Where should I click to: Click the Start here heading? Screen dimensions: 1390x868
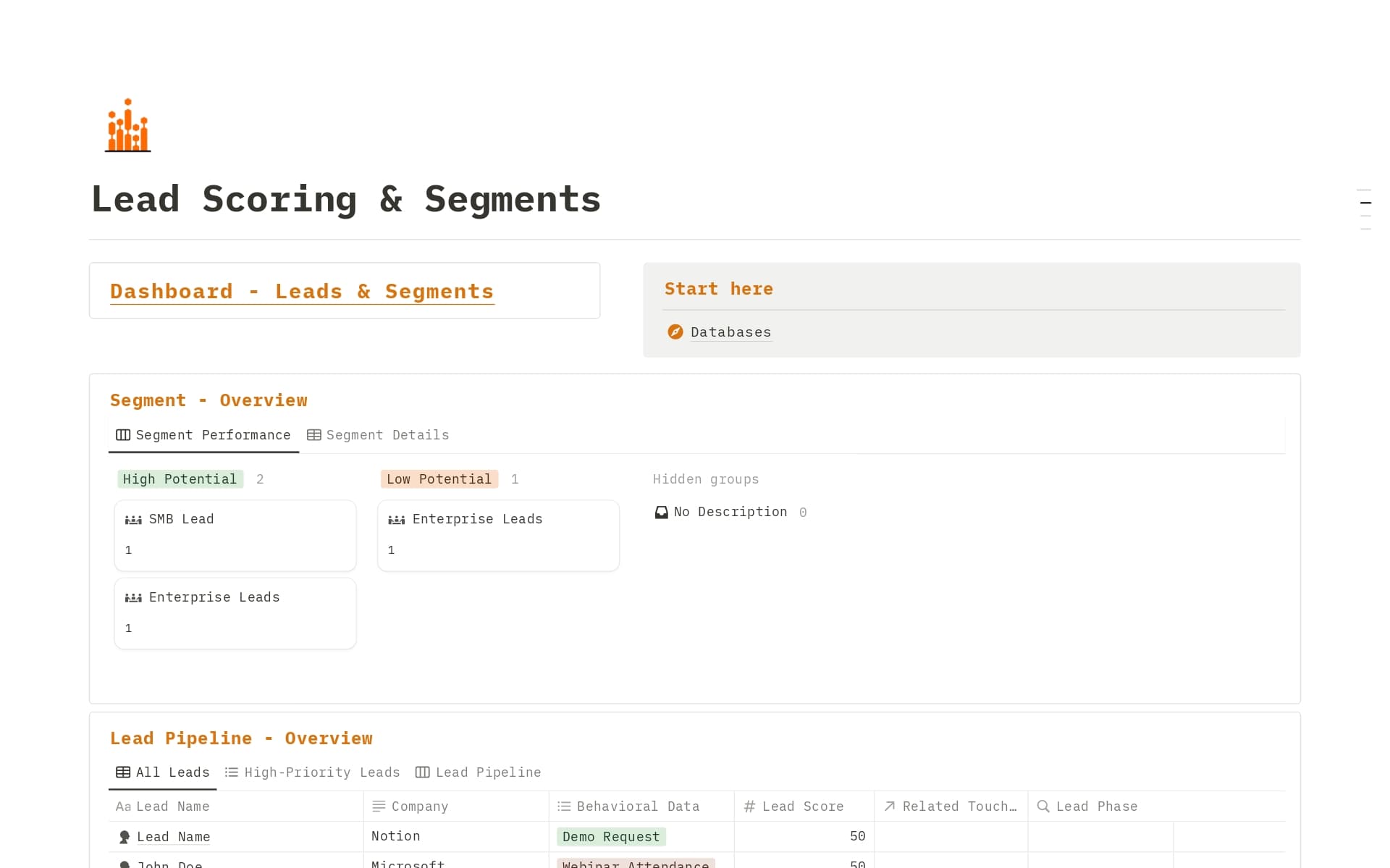(x=719, y=289)
